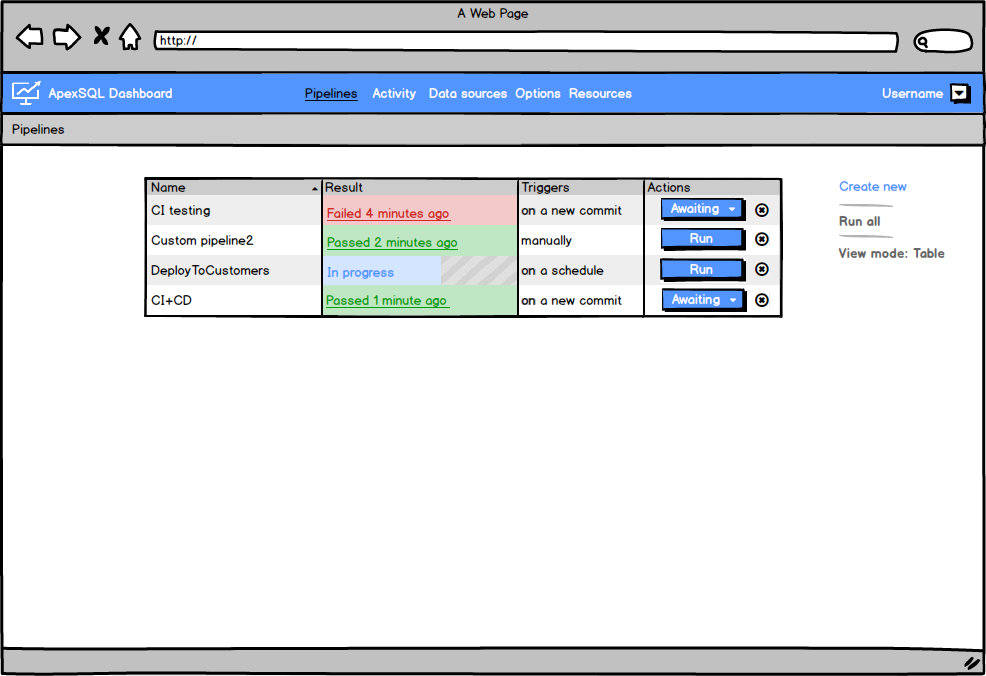
Task: Delete DeployToCustomers with the circled x
Action: coord(762,269)
